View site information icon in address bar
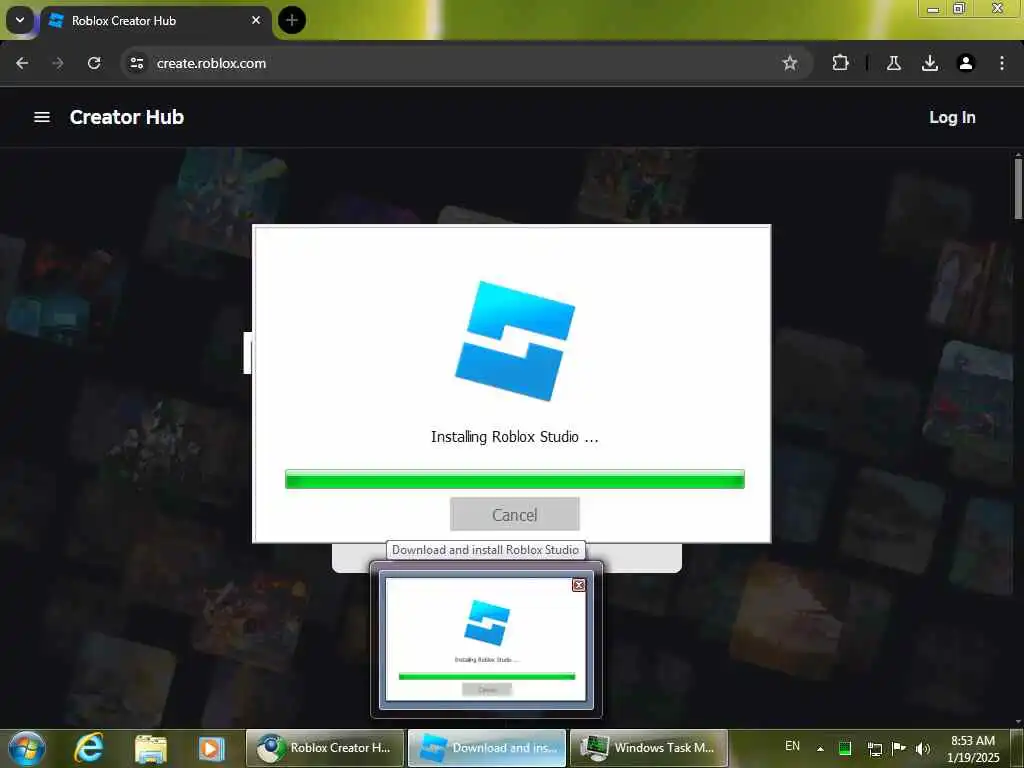1024x768 pixels. point(136,63)
